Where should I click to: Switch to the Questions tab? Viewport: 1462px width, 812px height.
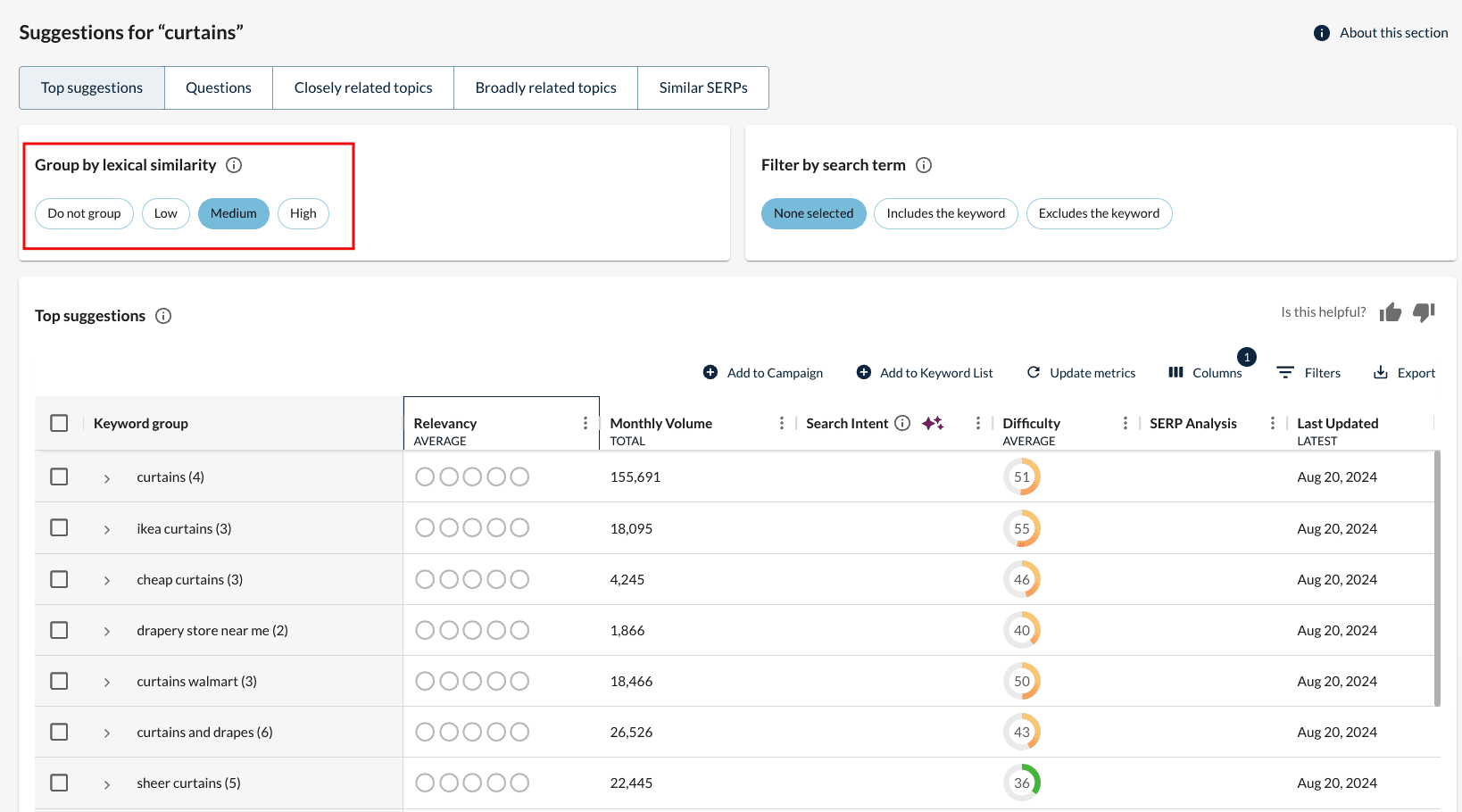(x=218, y=87)
